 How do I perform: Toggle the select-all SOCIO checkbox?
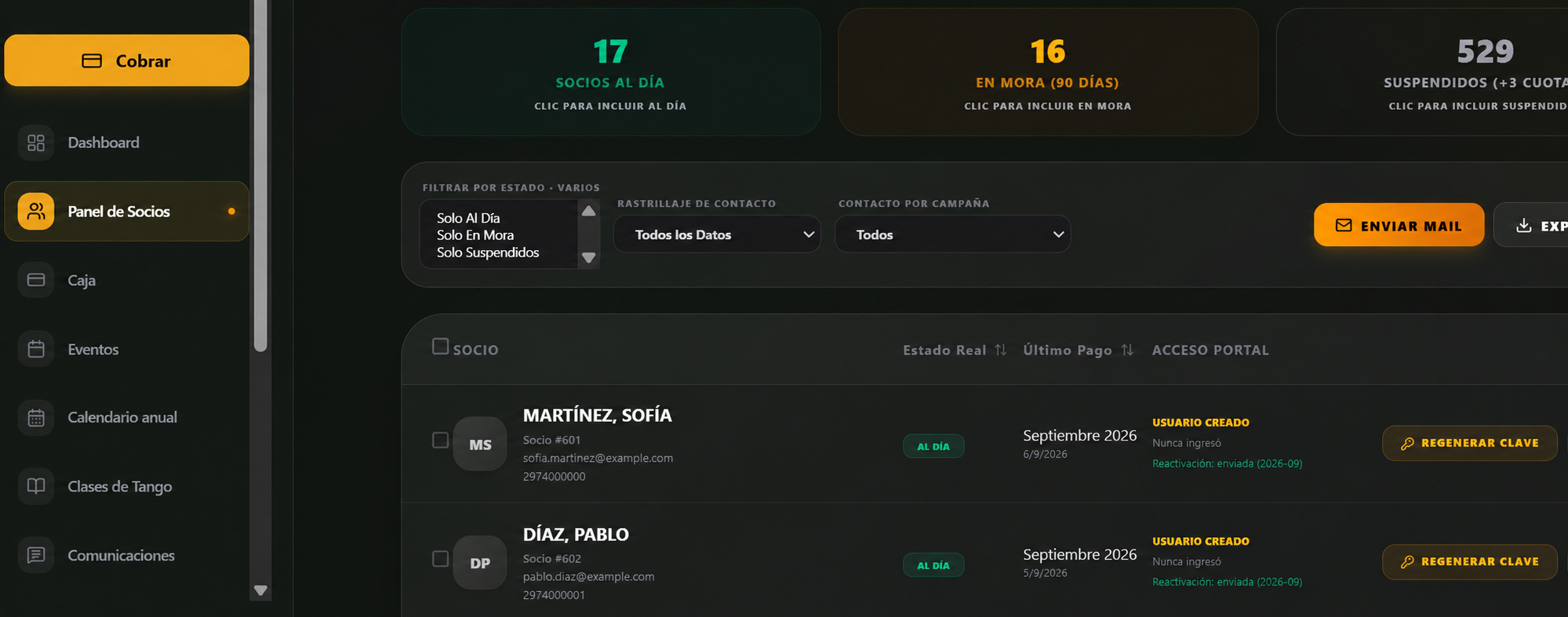click(440, 347)
